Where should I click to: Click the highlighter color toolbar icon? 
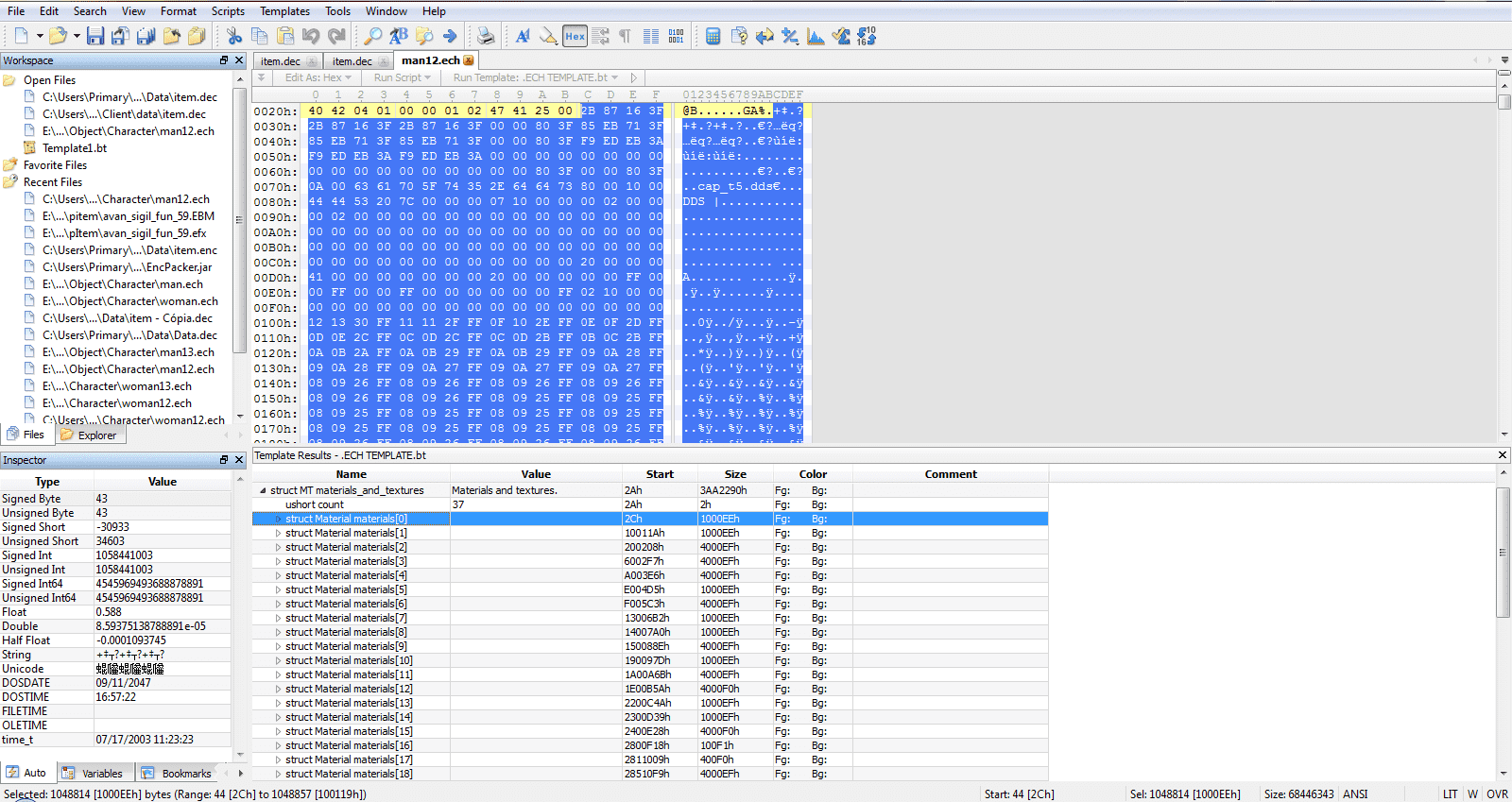pyautogui.click(x=548, y=36)
